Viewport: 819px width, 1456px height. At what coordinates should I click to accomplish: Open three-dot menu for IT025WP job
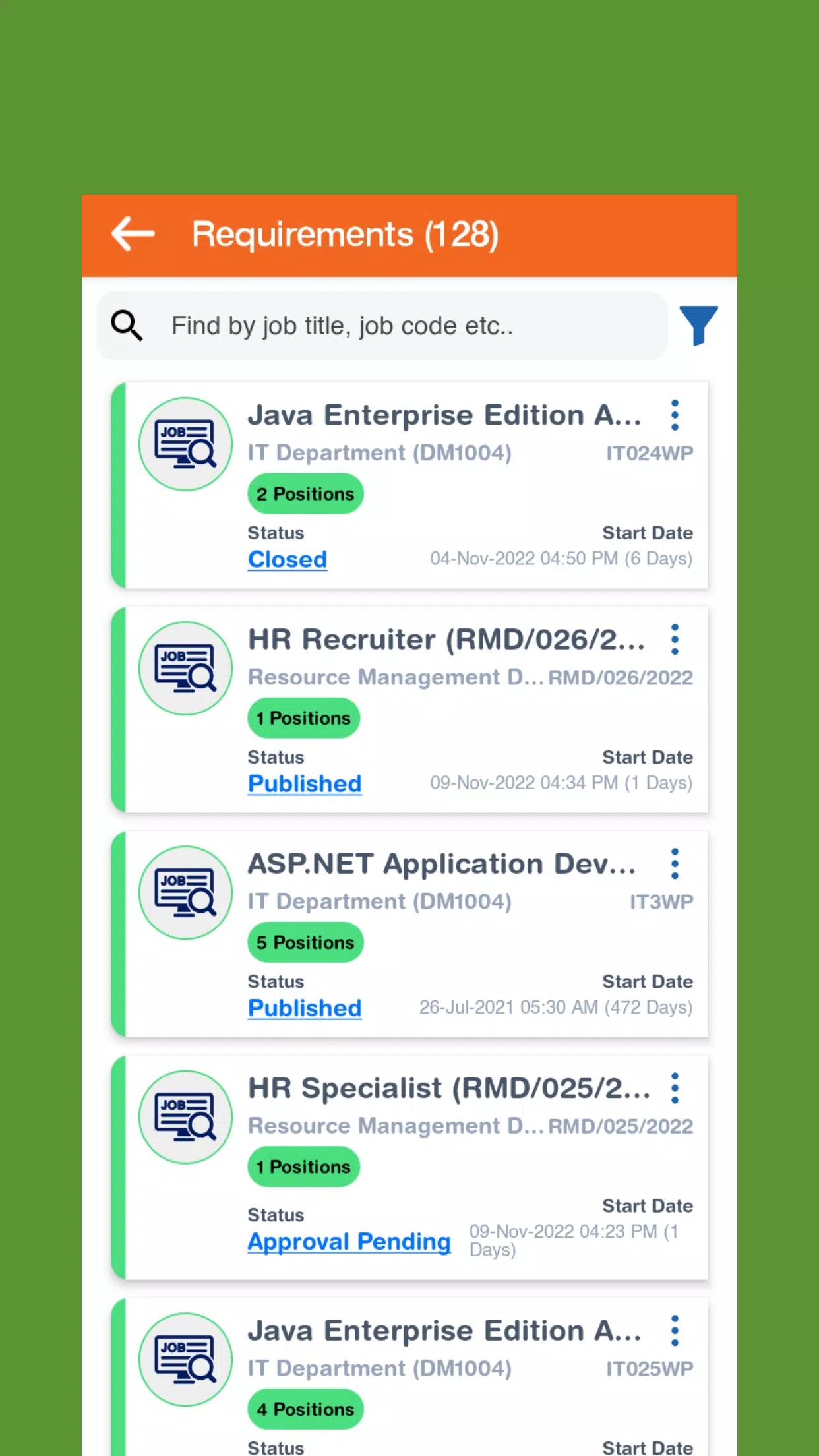coord(675,1331)
